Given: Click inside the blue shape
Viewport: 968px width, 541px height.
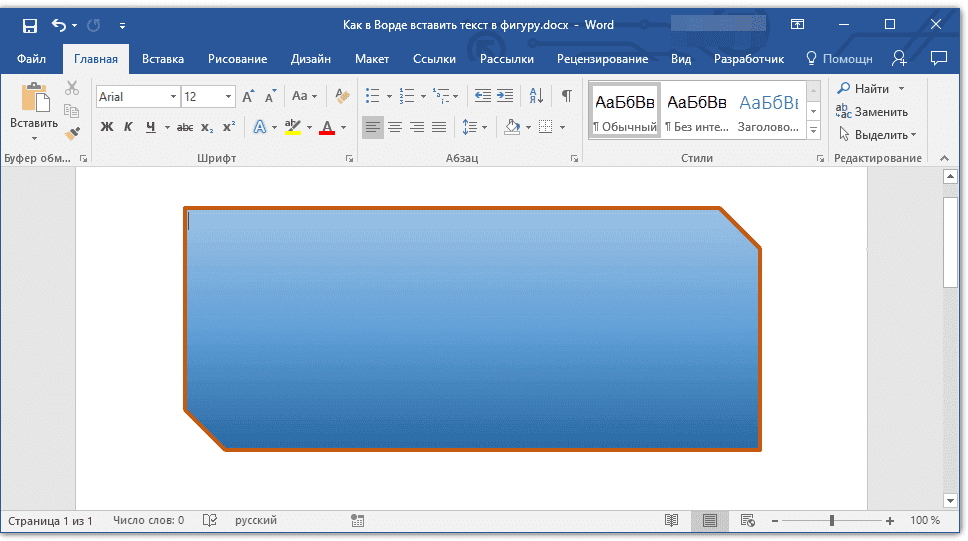Looking at the screenshot, I should tap(470, 330).
